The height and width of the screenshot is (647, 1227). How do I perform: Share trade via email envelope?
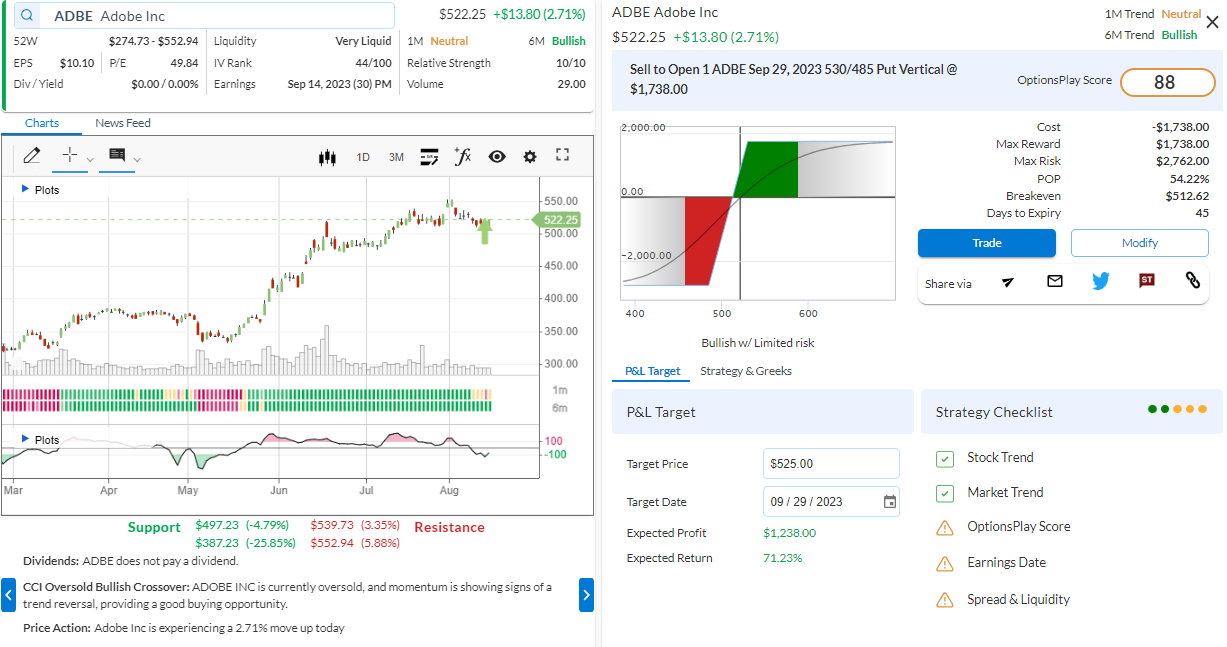[x=1055, y=281]
